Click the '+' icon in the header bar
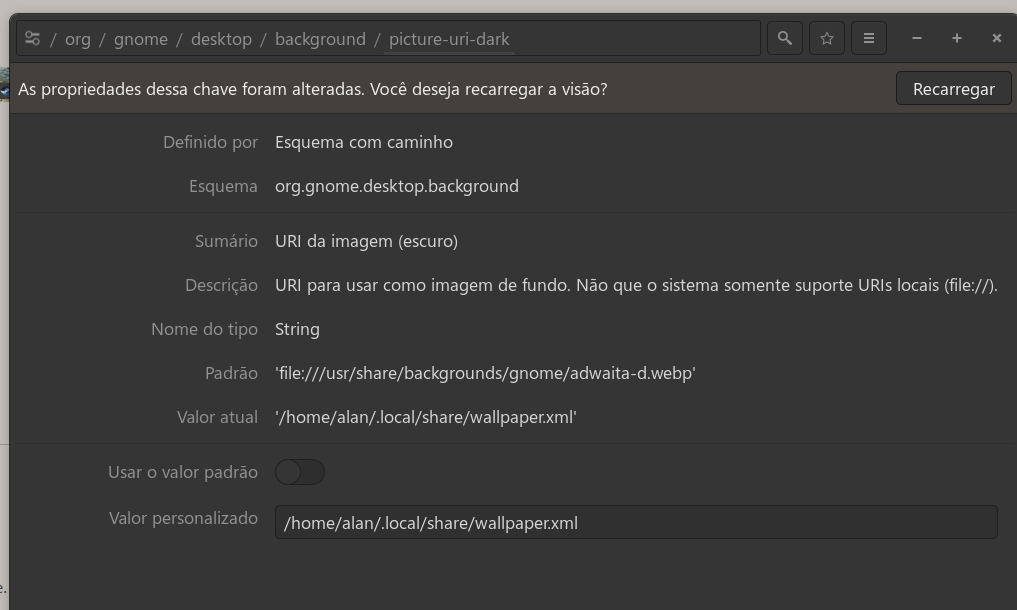Screen dimensions: 1017x610 tap(956, 38)
